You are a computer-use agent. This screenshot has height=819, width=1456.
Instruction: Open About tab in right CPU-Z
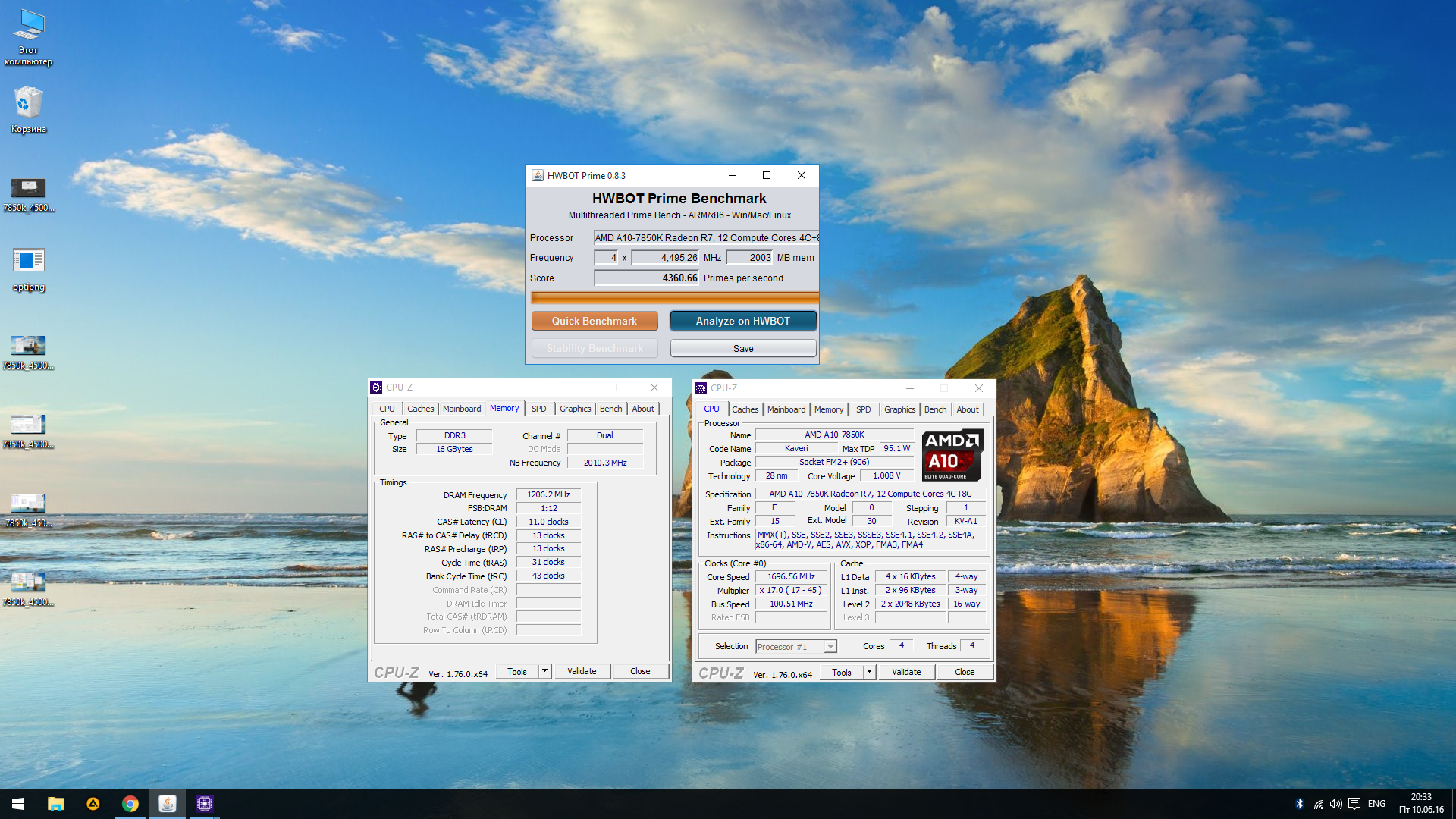coord(968,409)
